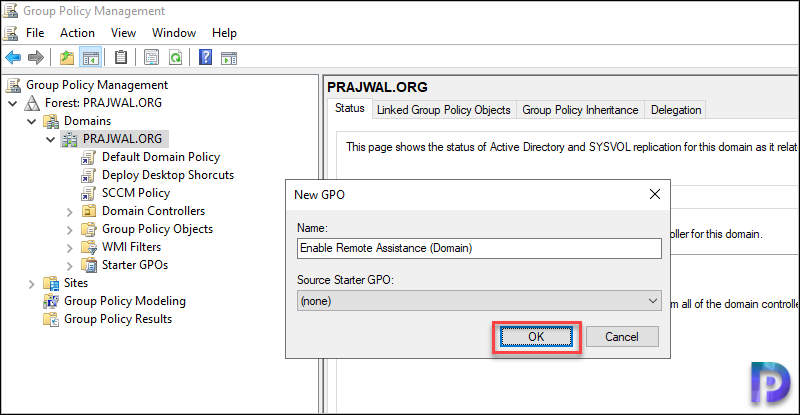The image size is (800, 415).
Task: Click the Back arrow toolbar icon
Action: coord(13,58)
